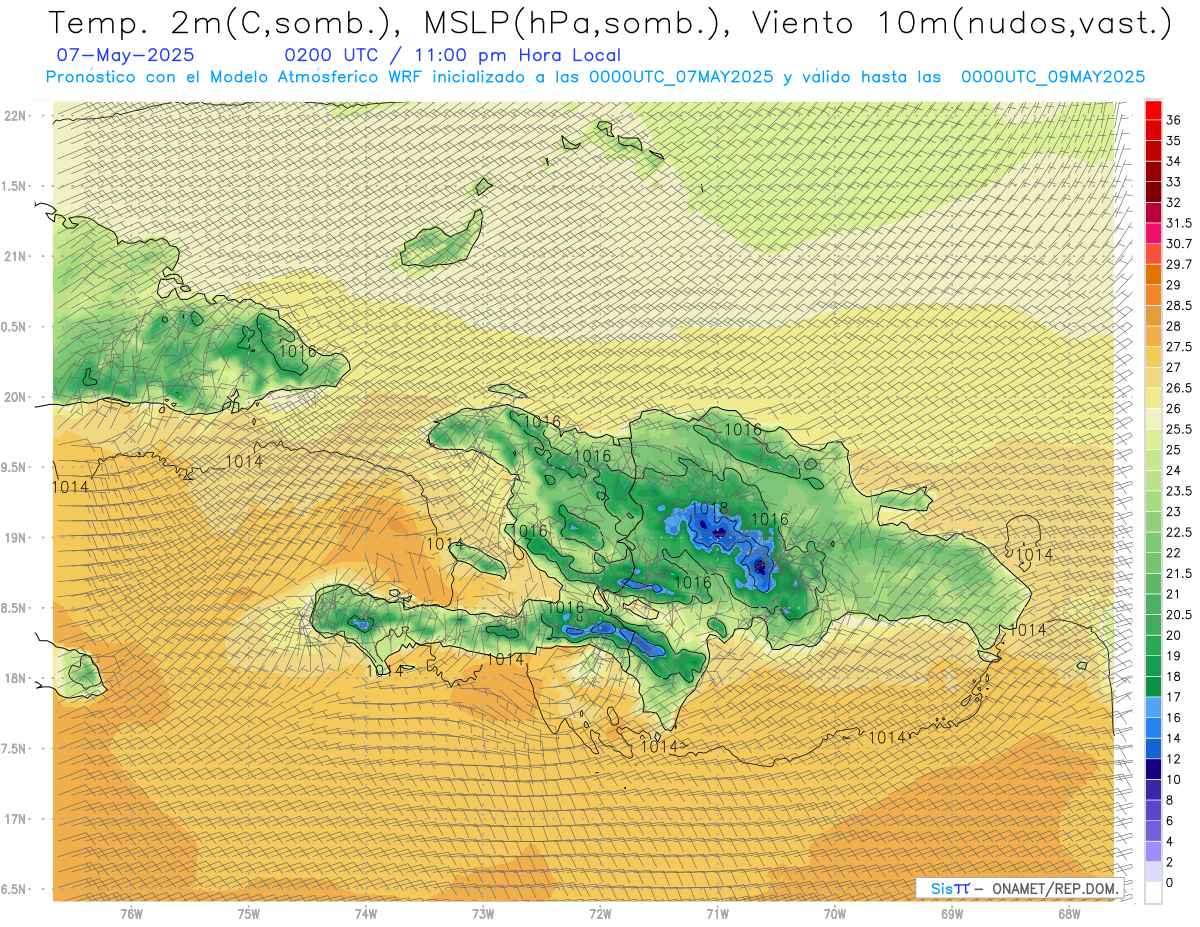The width and height of the screenshot is (1200, 927).
Task: Click the '22N' latitude axis label
Action: pyautogui.click(x=16, y=115)
